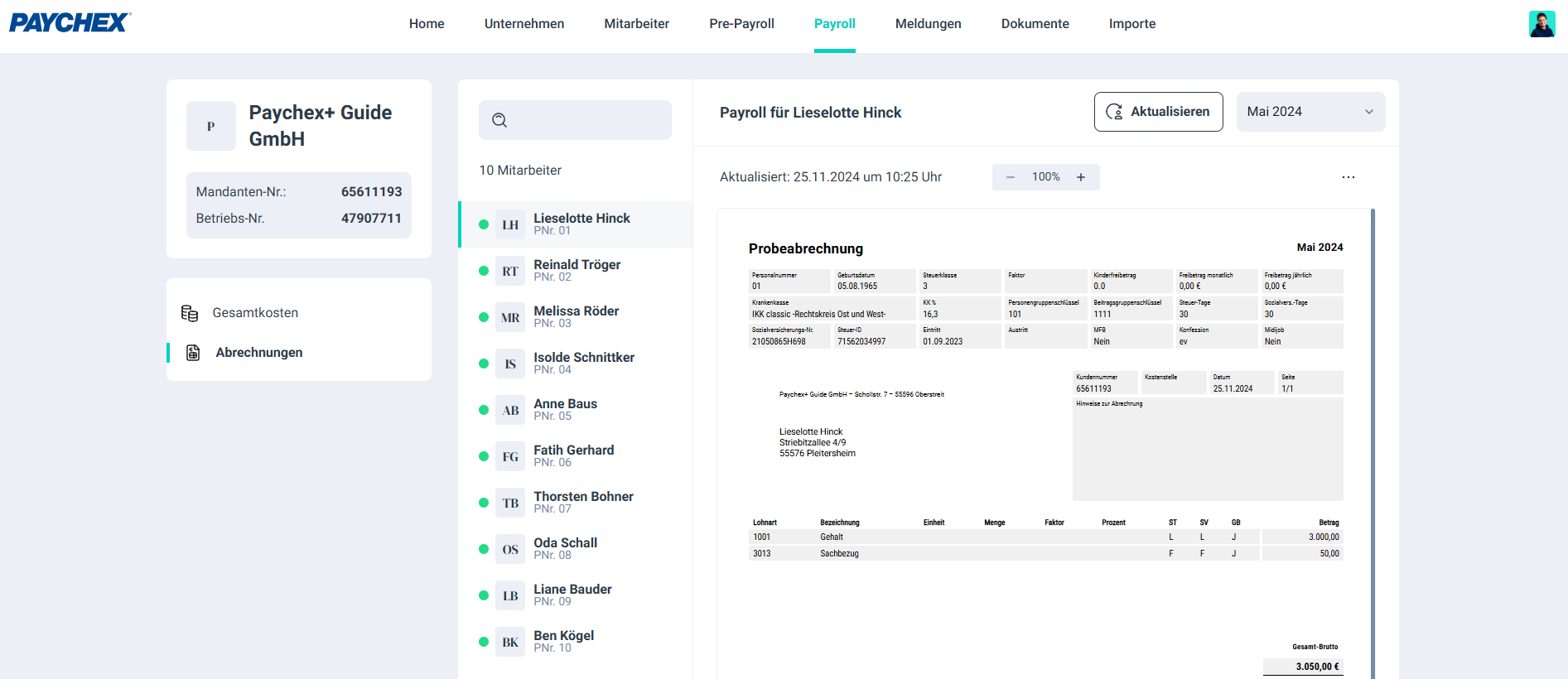Screen dimensions: 1568x679
Task: Open the Meldungen tab
Action: point(928,24)
